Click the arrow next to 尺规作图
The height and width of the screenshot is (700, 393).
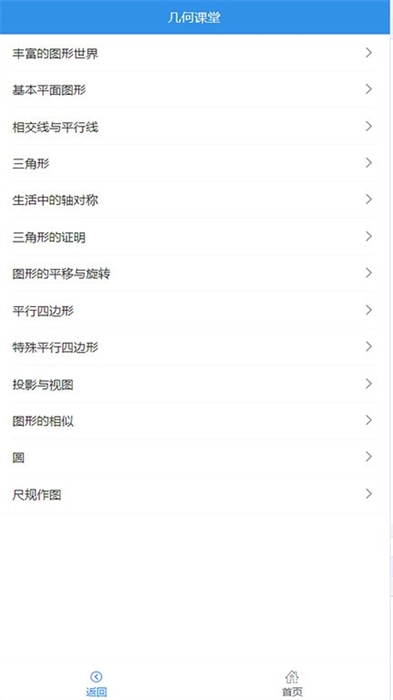click(x=368, y=494)
